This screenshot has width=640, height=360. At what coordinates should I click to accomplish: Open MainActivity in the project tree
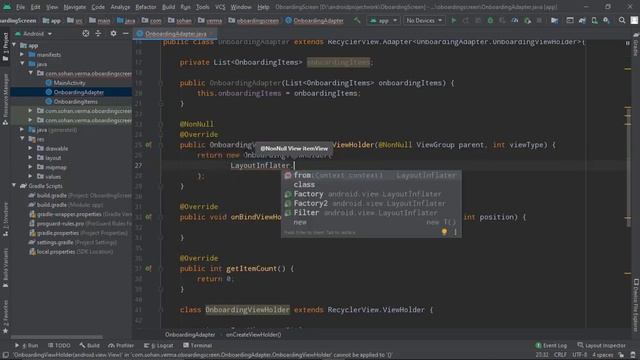point(69,83)
